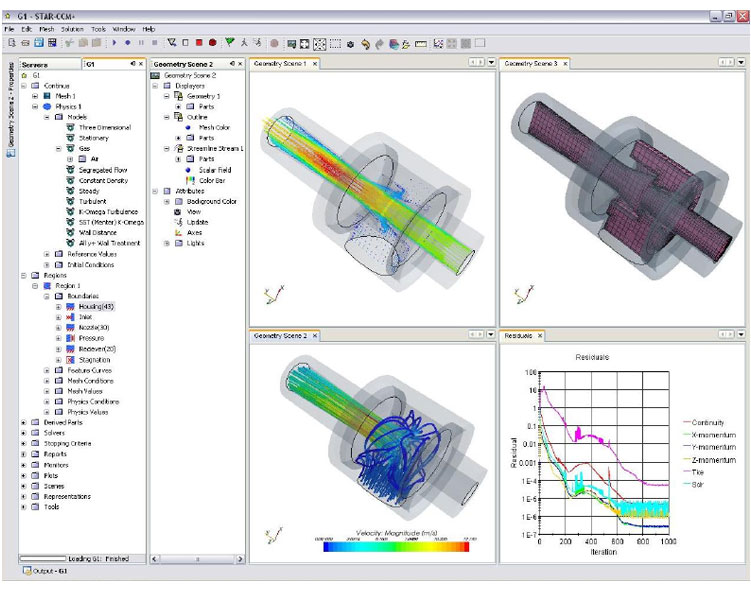The width and height of the screenshot is (751, 600).
Task: Expand the Reference Values folder
Action: [x=46, y=254]
